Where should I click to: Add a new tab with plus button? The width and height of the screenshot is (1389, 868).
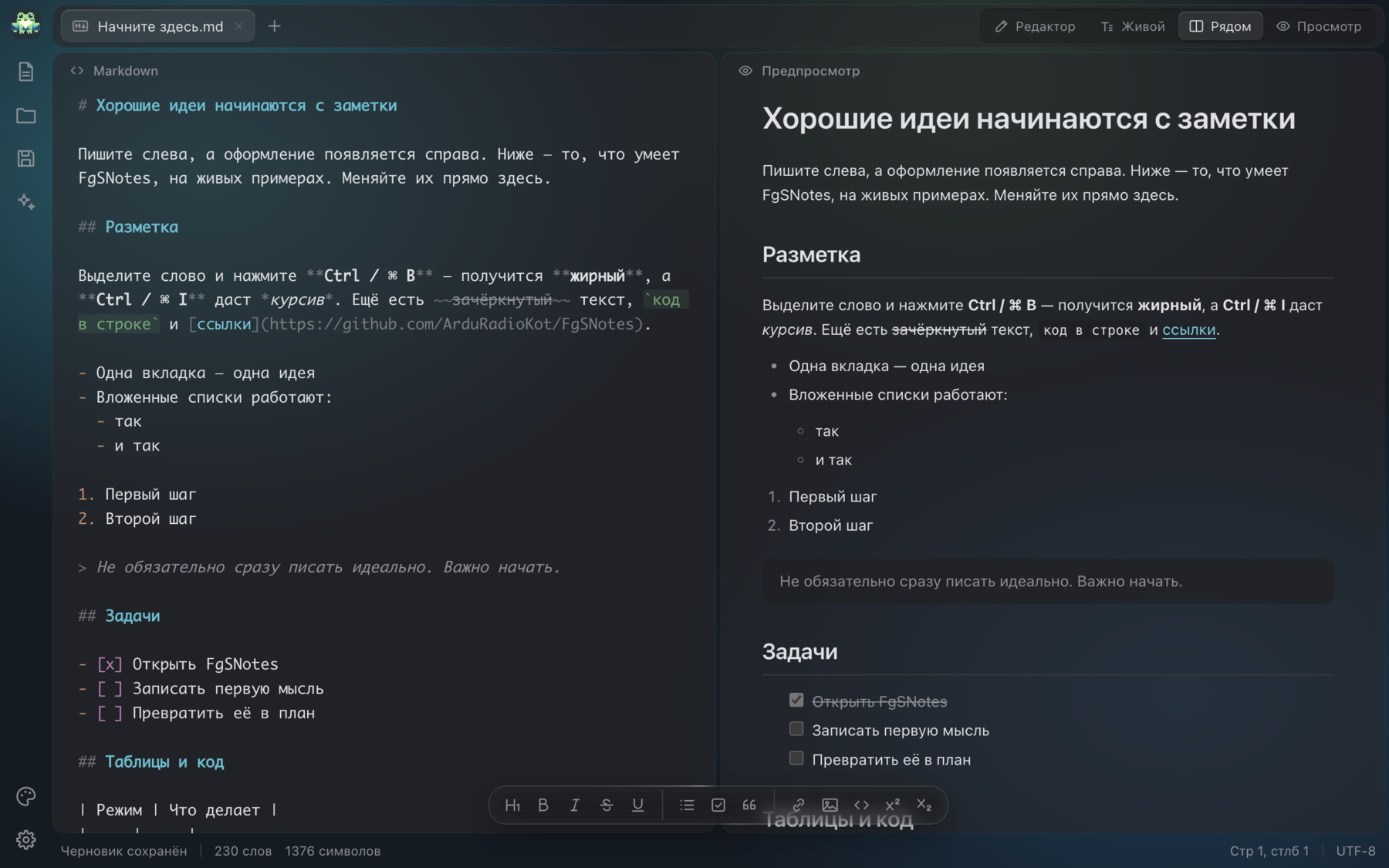tap(275, 26)
